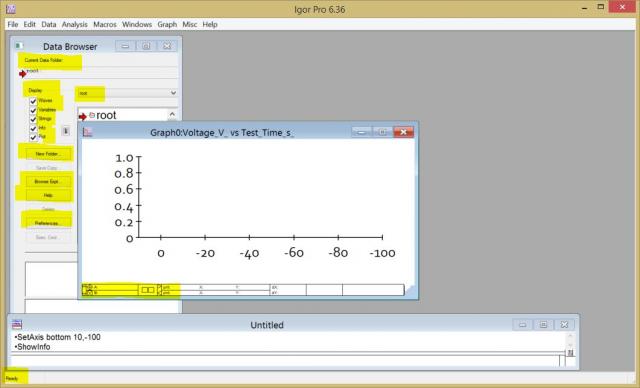Click the cursor B marker in graph info bar

(x=91, y=293)
